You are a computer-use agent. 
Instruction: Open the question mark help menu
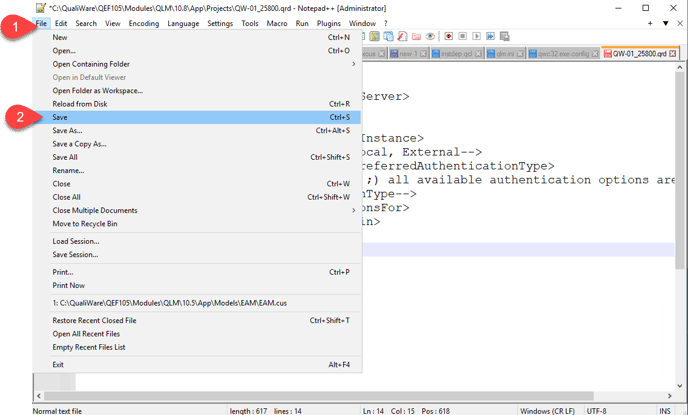tap(386, 23)
